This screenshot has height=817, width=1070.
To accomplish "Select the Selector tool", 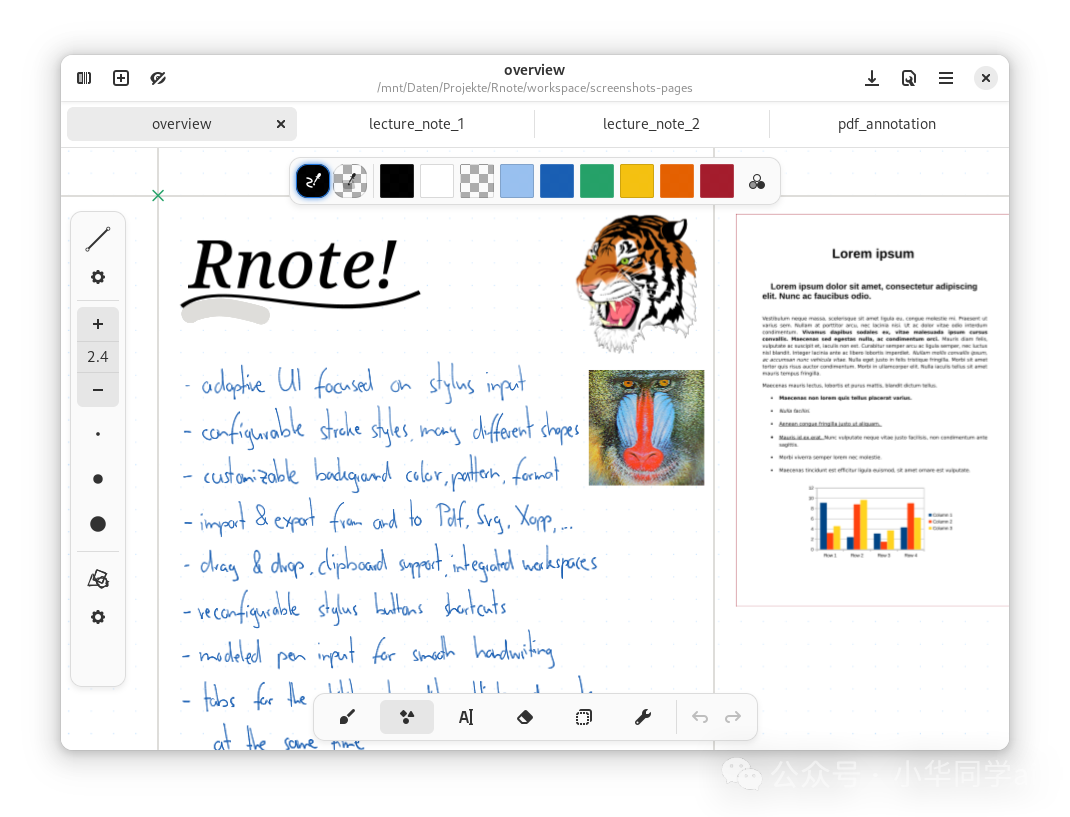I will 583,717.
